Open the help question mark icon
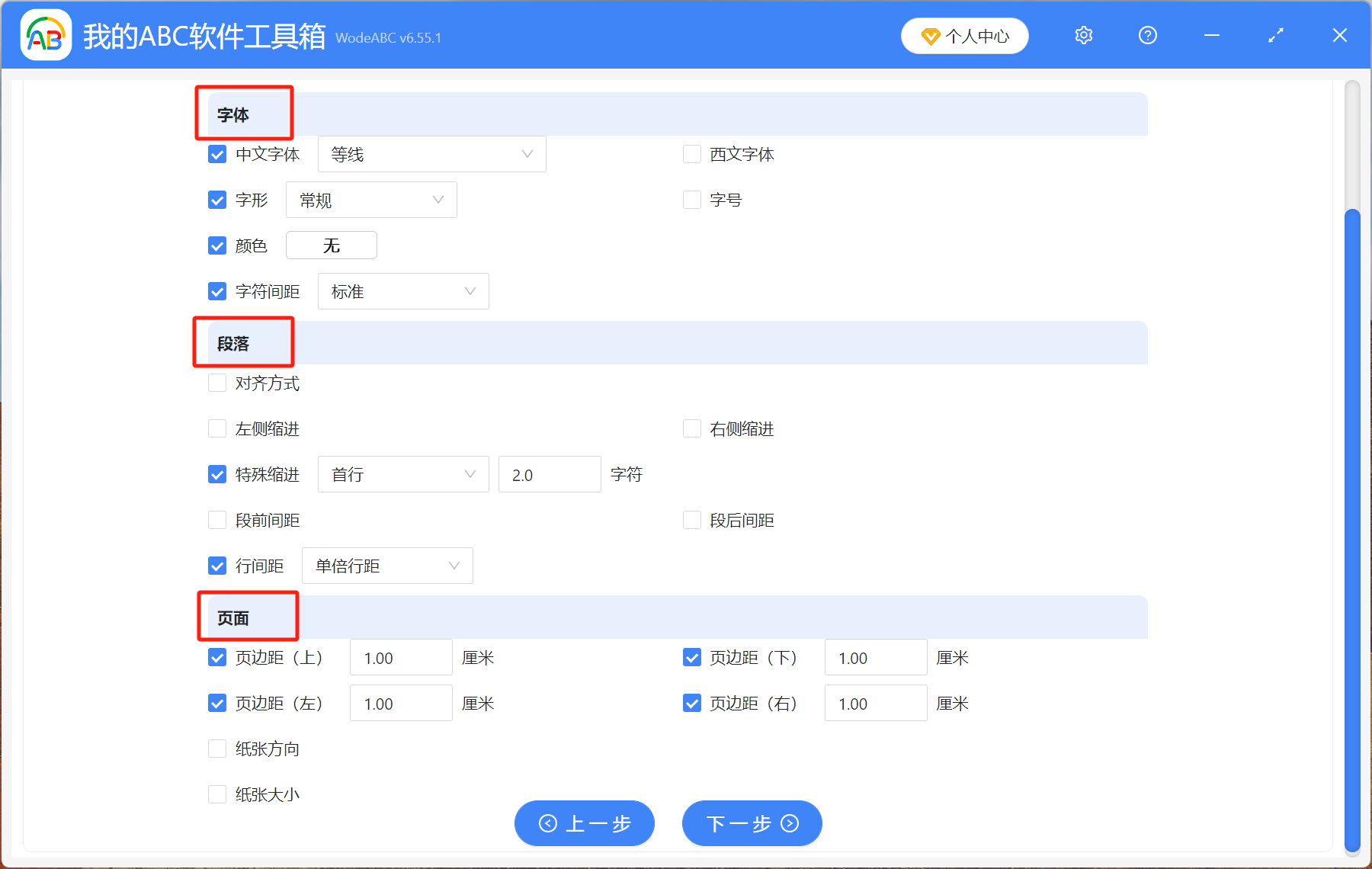 click(x=1147, y=35)
